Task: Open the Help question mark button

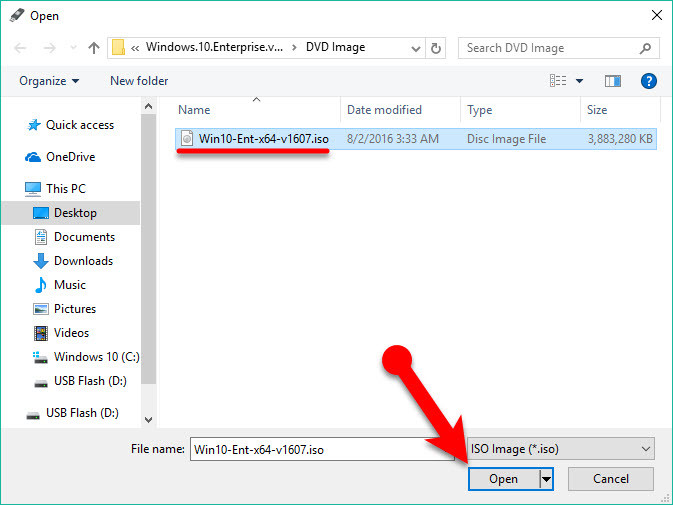Action: pos(649,81)
